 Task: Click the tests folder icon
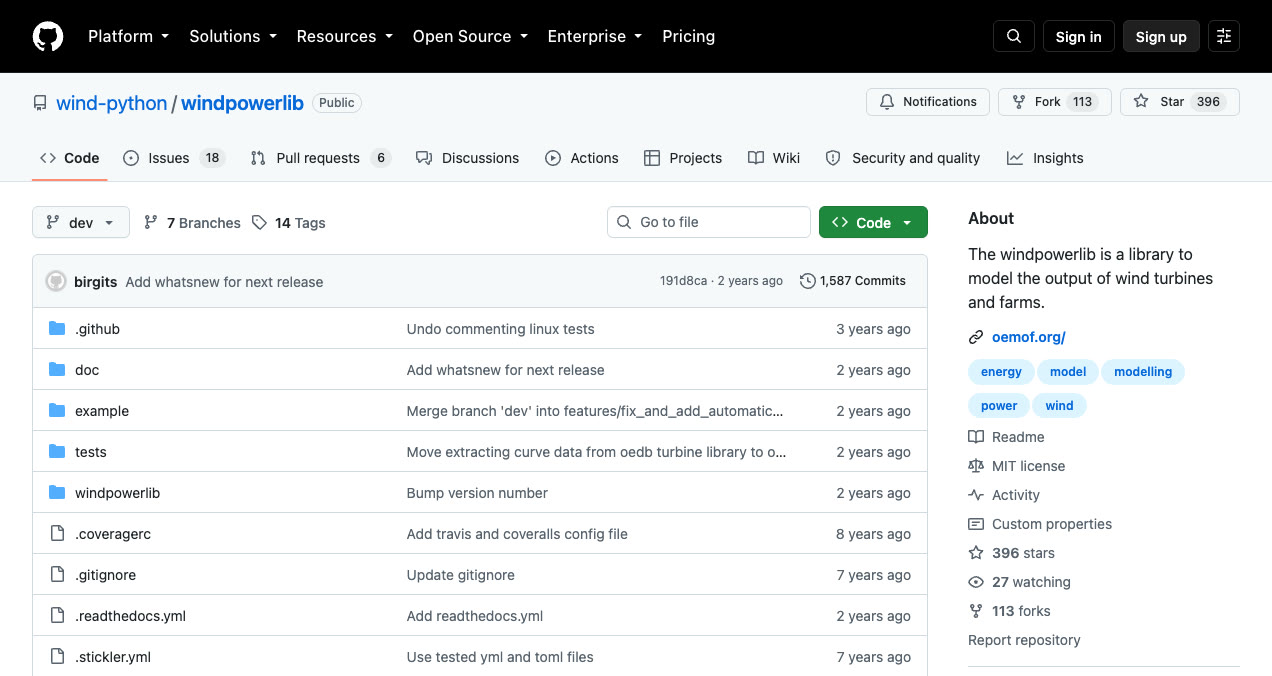click(x=57, y=452)
